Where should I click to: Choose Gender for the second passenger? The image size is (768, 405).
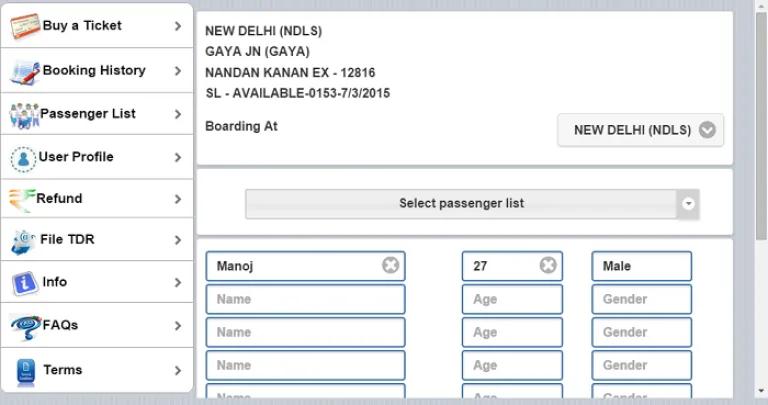pos(642,299)
